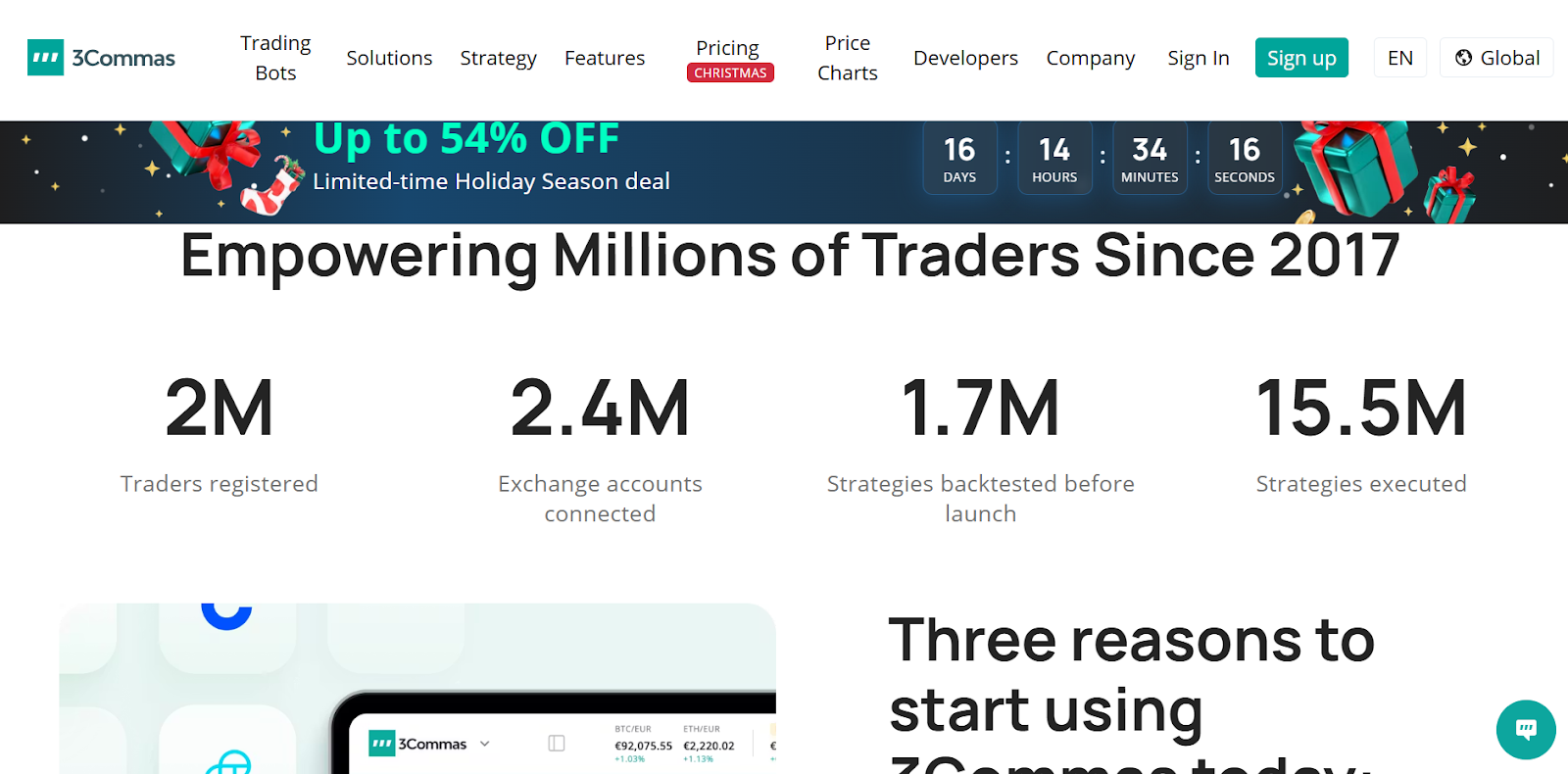
Task: Click the green Sign up button
Action: click(x=1301, y=58)
